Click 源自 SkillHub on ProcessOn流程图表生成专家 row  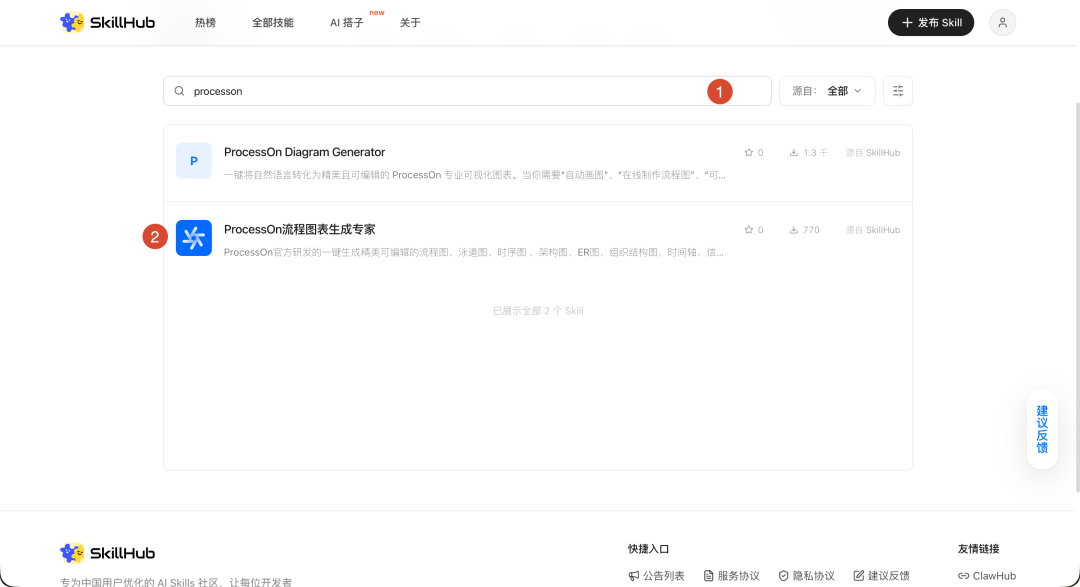[x=873, y=230]
